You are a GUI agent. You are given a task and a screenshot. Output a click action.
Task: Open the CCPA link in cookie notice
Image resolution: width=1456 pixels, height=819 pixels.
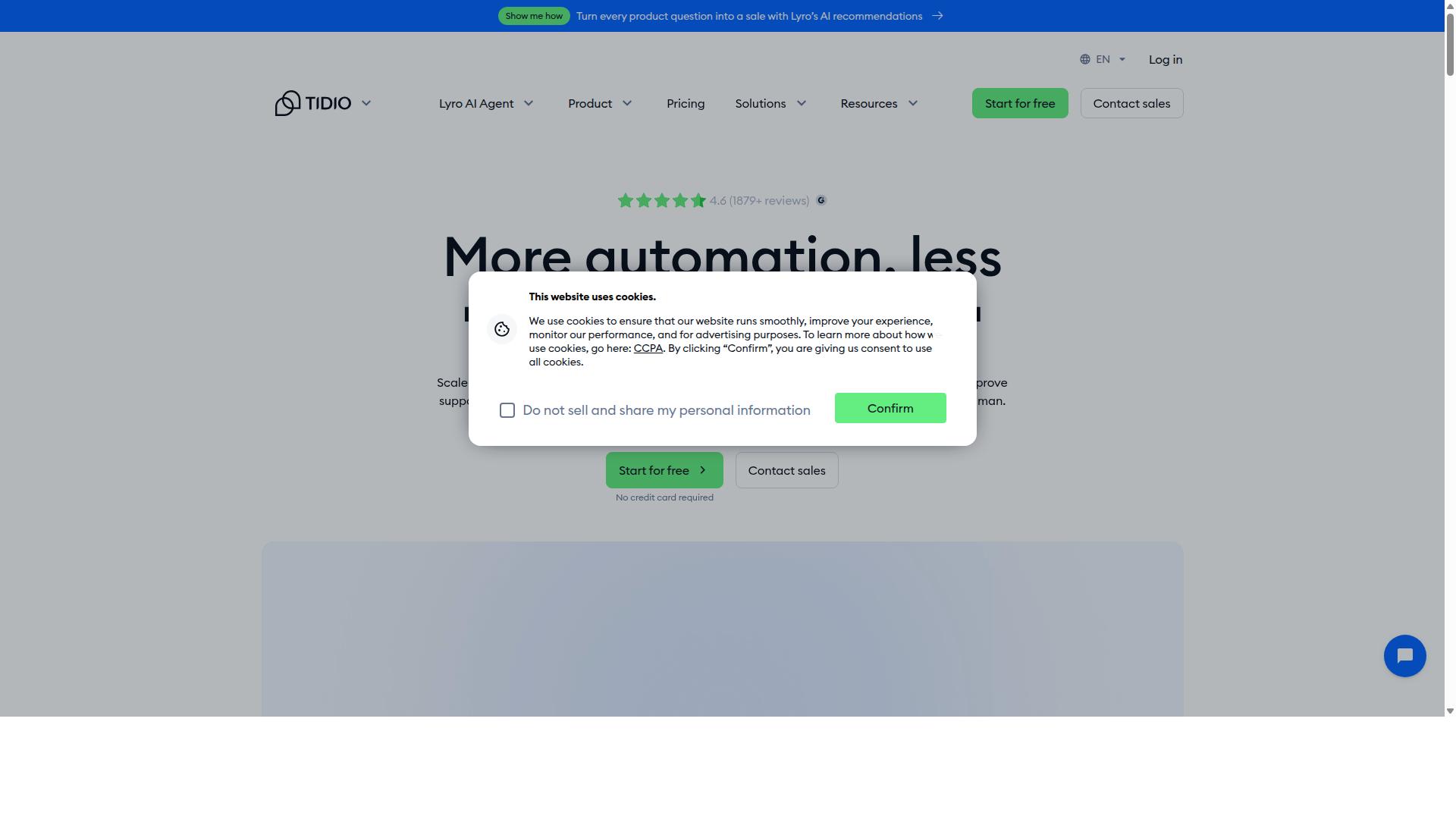pos(648,348)
